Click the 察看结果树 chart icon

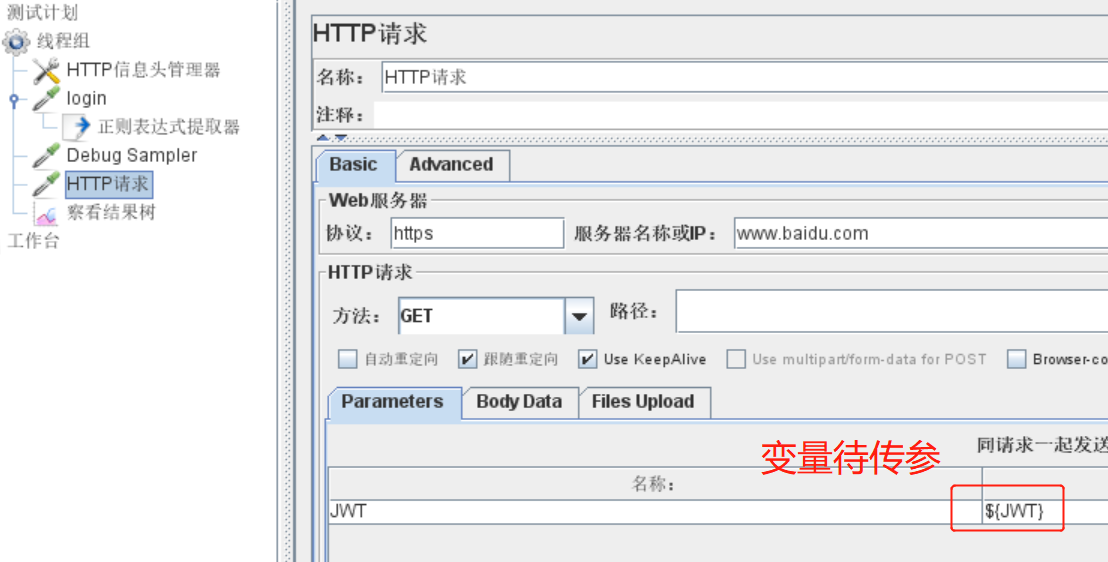click(x=46, y=213)
